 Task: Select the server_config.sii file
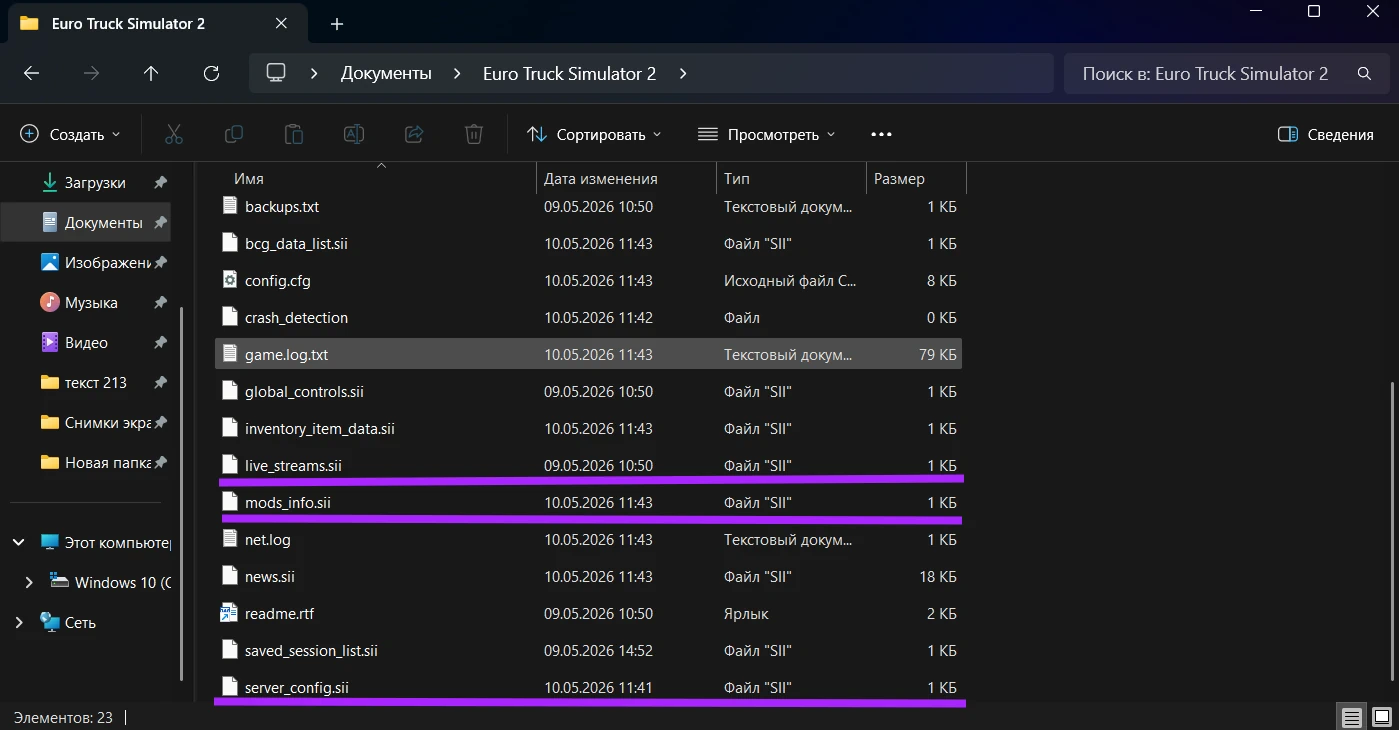click(588, 687)
